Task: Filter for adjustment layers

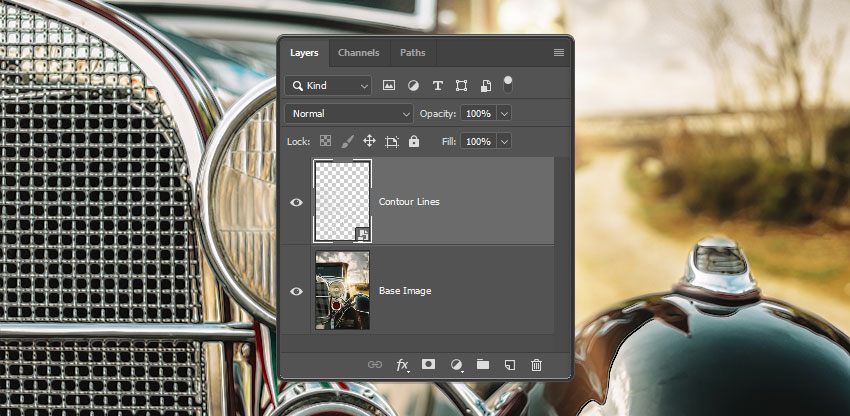Action: click(x=413, y=85)
